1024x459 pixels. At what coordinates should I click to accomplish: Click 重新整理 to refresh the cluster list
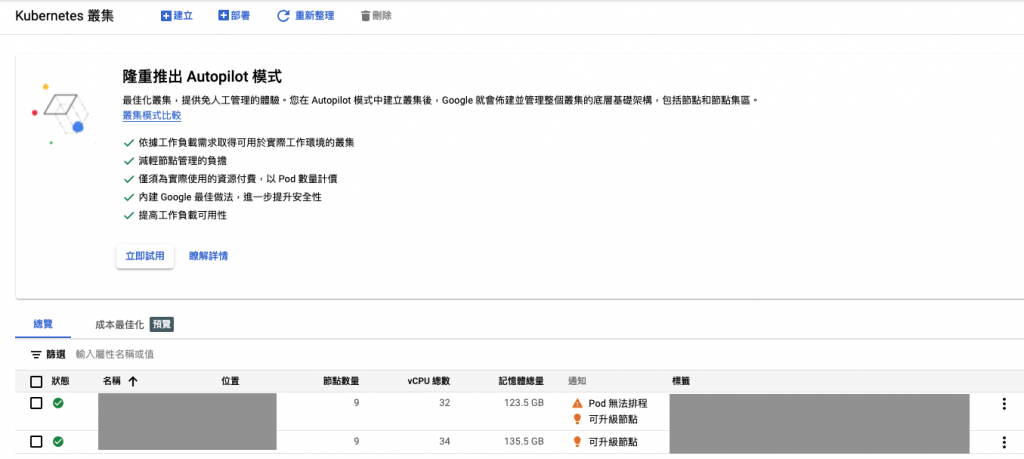click(306, 16)
